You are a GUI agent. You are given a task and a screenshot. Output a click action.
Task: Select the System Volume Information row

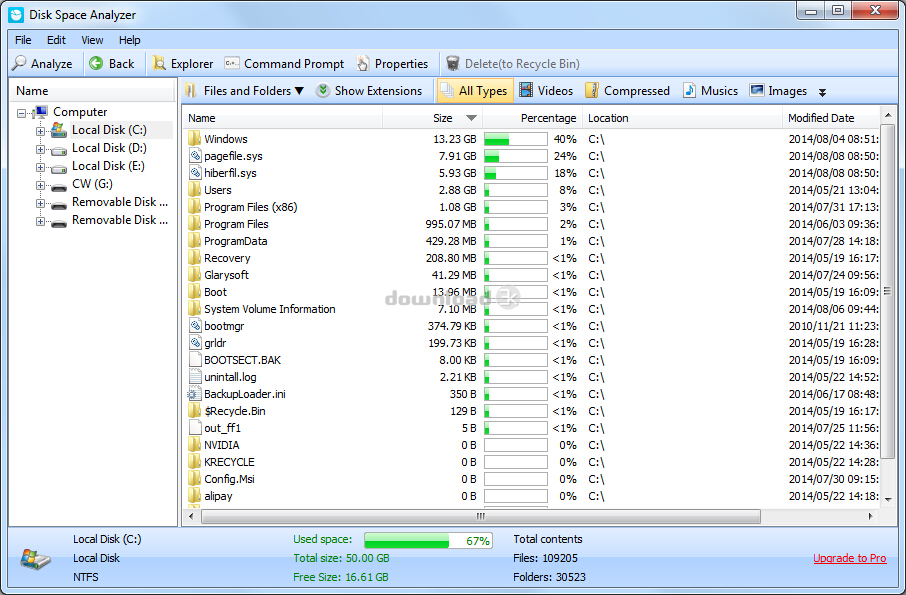coord(533,309)
